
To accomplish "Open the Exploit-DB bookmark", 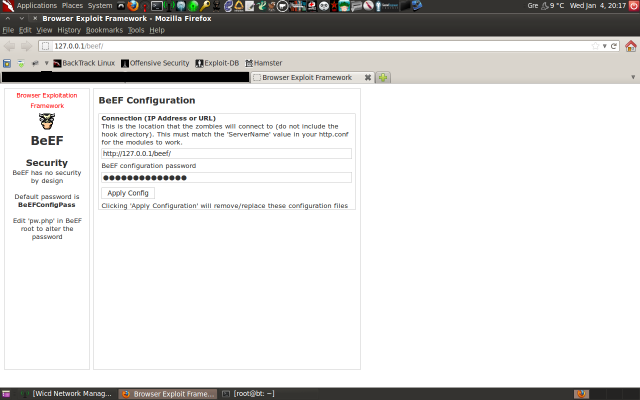I will (x=218, y=63).
